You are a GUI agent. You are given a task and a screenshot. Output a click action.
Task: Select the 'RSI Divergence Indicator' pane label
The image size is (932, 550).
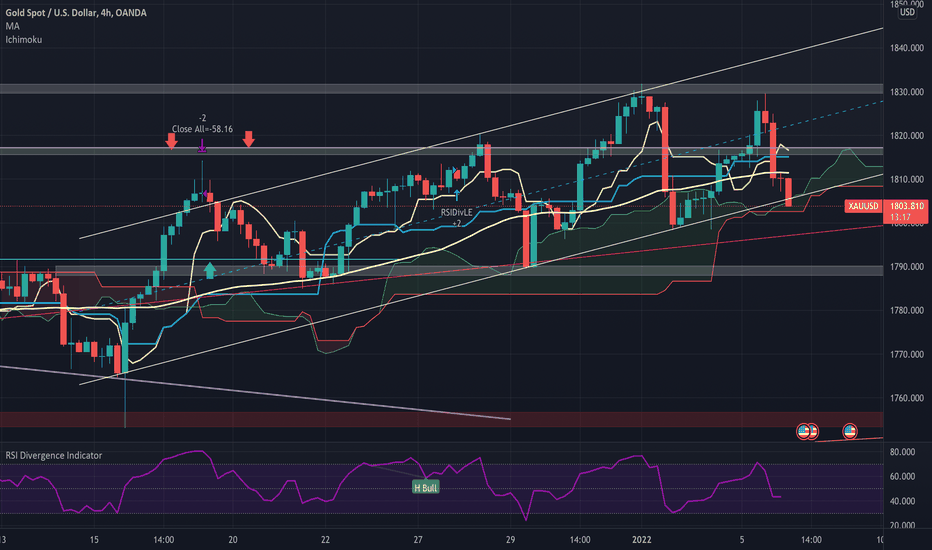53,455
